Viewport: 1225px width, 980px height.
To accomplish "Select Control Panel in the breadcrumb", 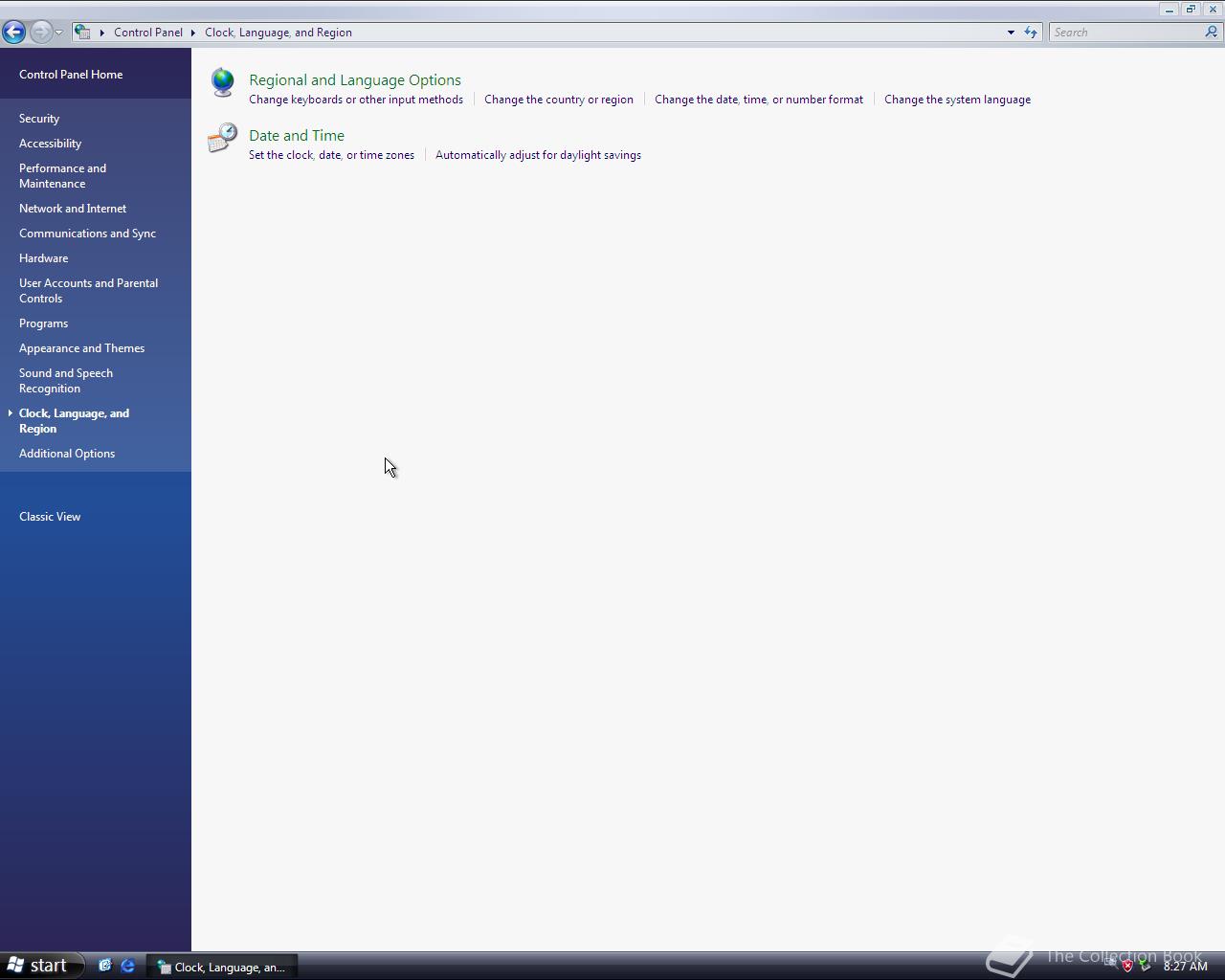I will pos(148,33).
